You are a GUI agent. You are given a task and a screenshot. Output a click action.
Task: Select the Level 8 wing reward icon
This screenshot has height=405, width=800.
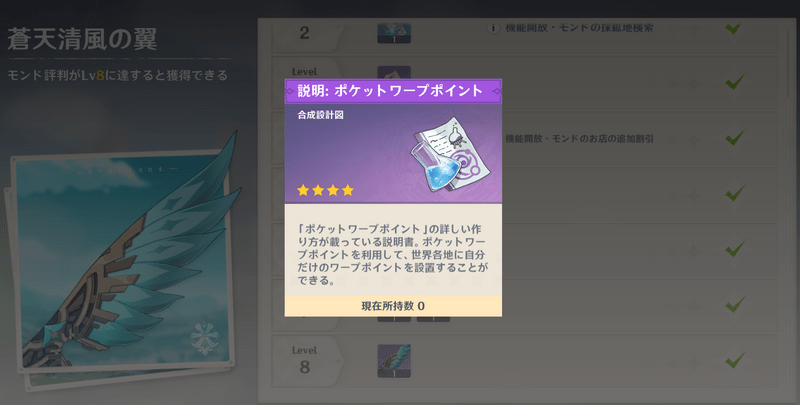point(394,361)
